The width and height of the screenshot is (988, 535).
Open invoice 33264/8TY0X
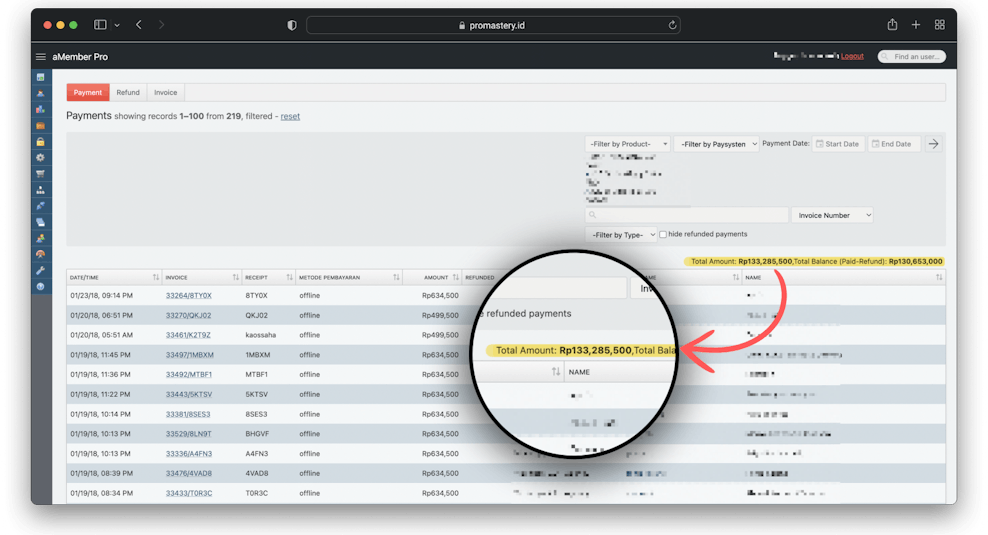pos(188,296)
